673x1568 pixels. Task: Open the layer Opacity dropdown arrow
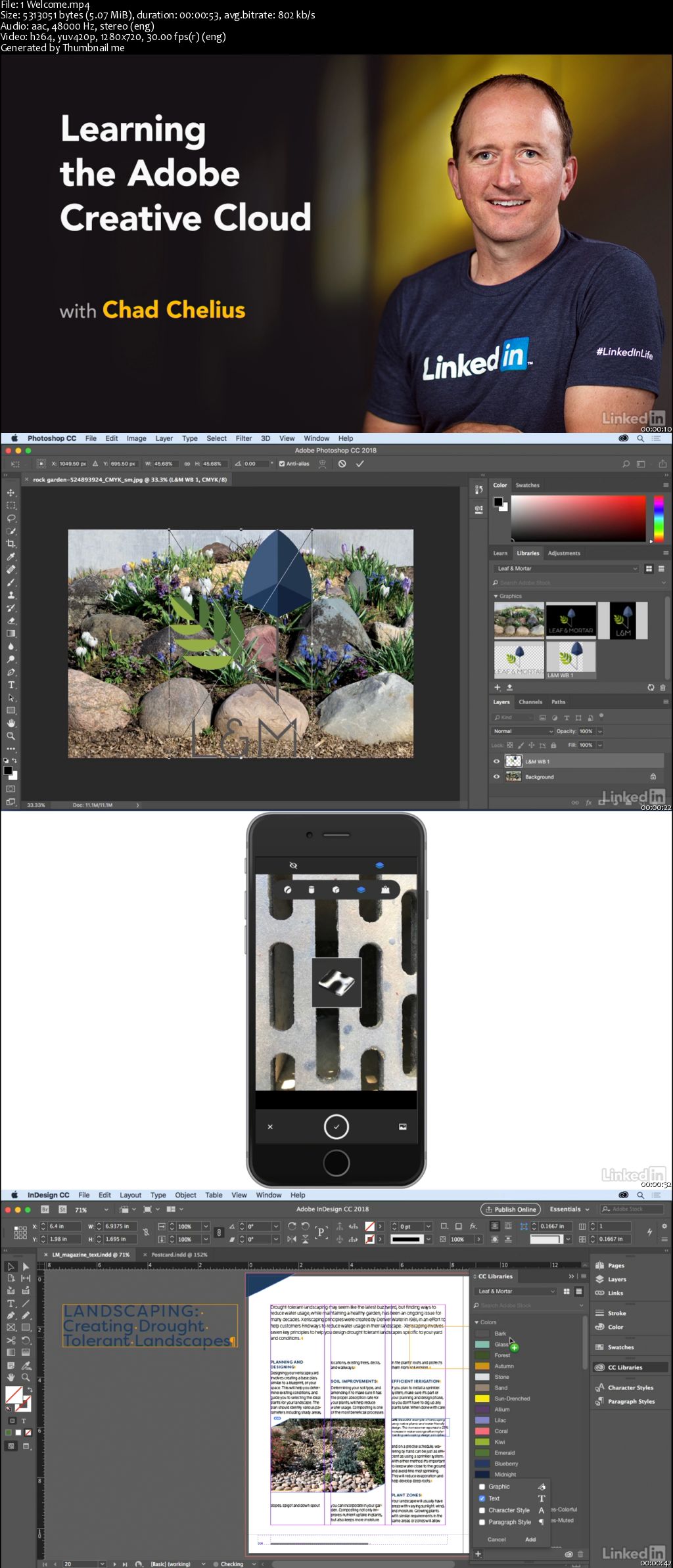[599, 731]
